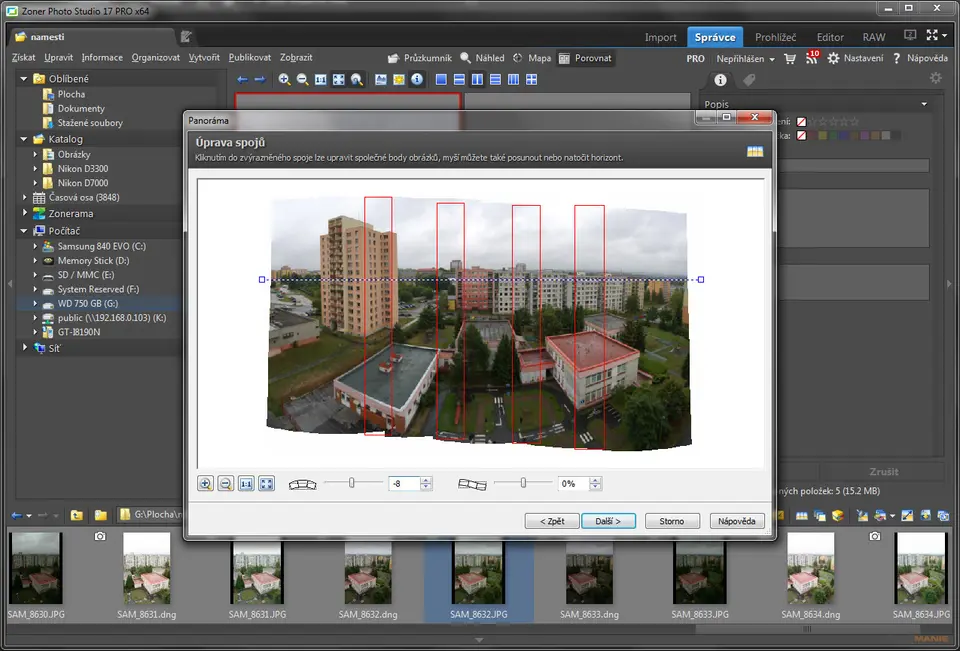Click the fit-to-window icon in Panorama dialog
Screen dimensions: 960x651
[x=266, y=484]
